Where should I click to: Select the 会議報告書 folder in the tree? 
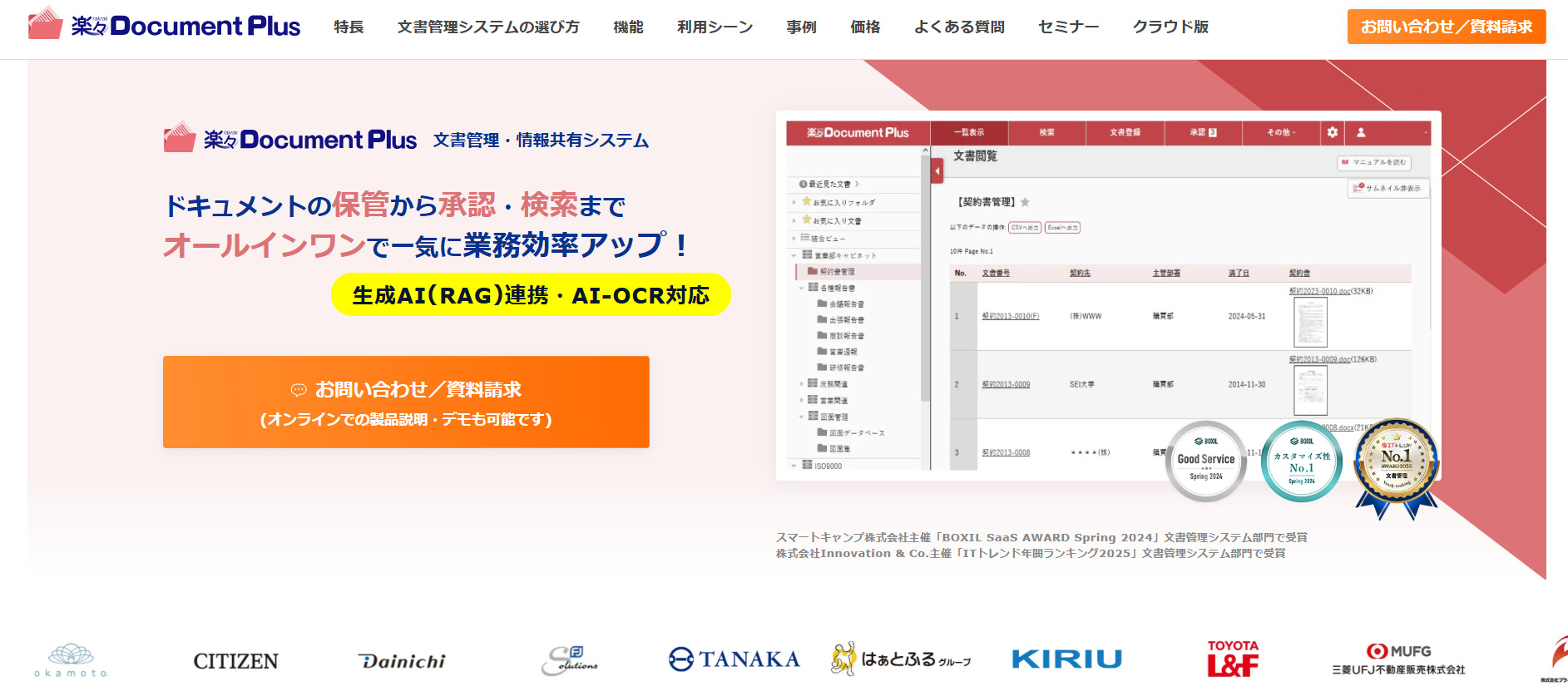pos(841,304)
